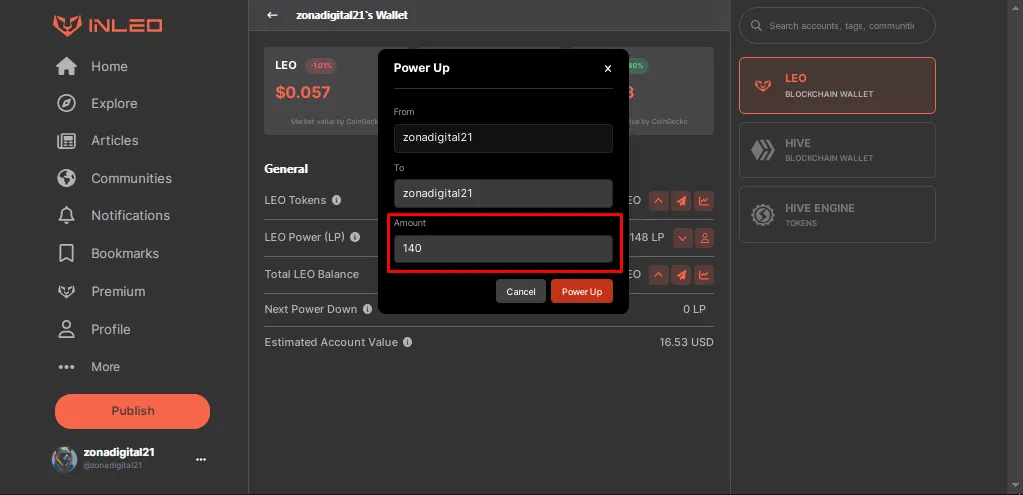The image size is (1023, 495).
Task: Click the From account field
Action: pyautogui.click(x=503, y=138)
